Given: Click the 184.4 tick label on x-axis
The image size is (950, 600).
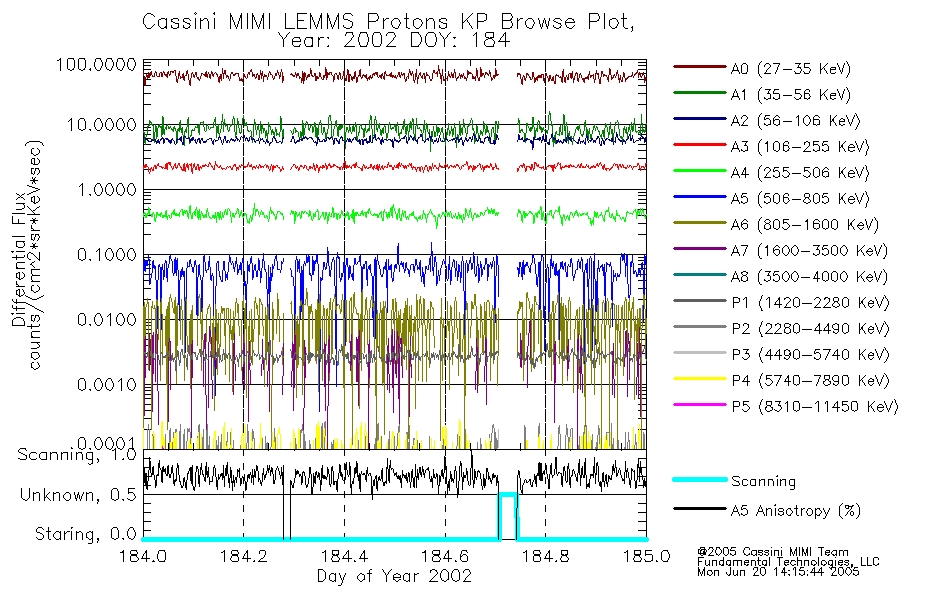Looking at the screenshot, I should point(344,556).
